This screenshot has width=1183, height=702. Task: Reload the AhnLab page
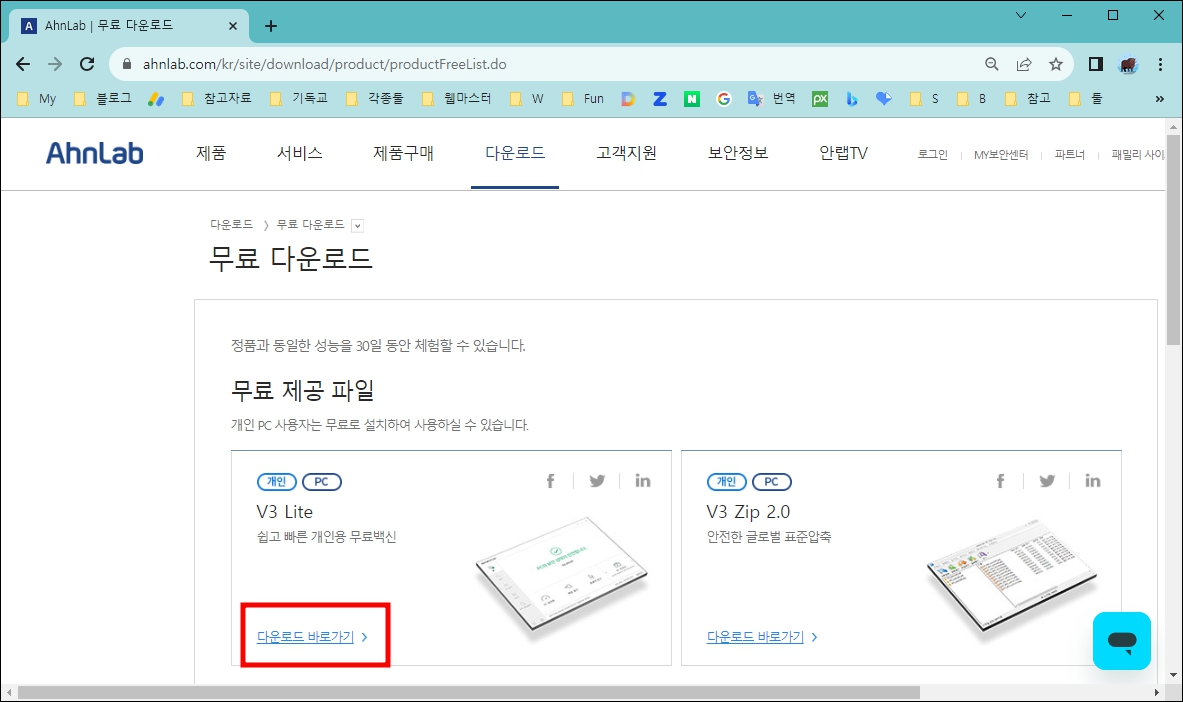click(88, 64)
